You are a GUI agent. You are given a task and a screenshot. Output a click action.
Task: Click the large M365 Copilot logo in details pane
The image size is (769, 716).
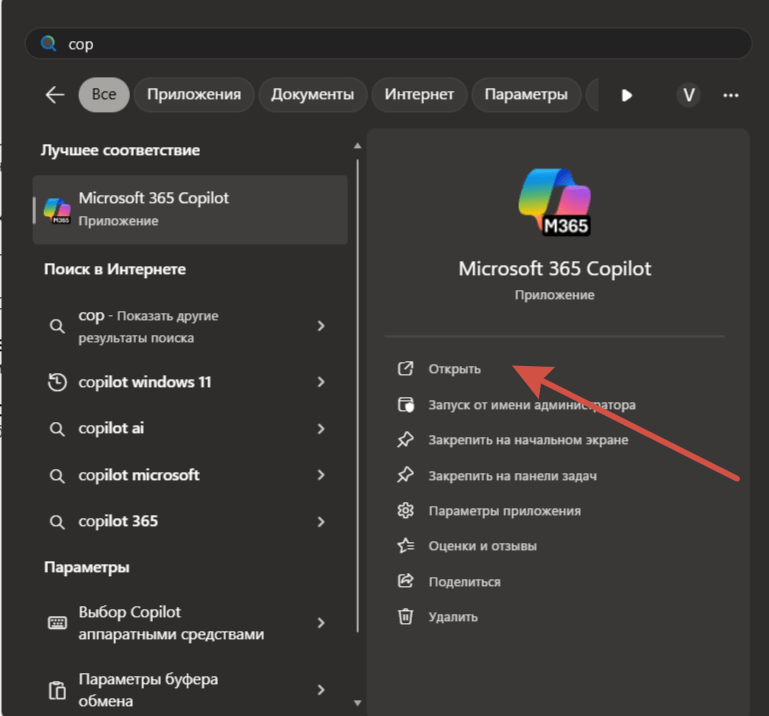555,202
